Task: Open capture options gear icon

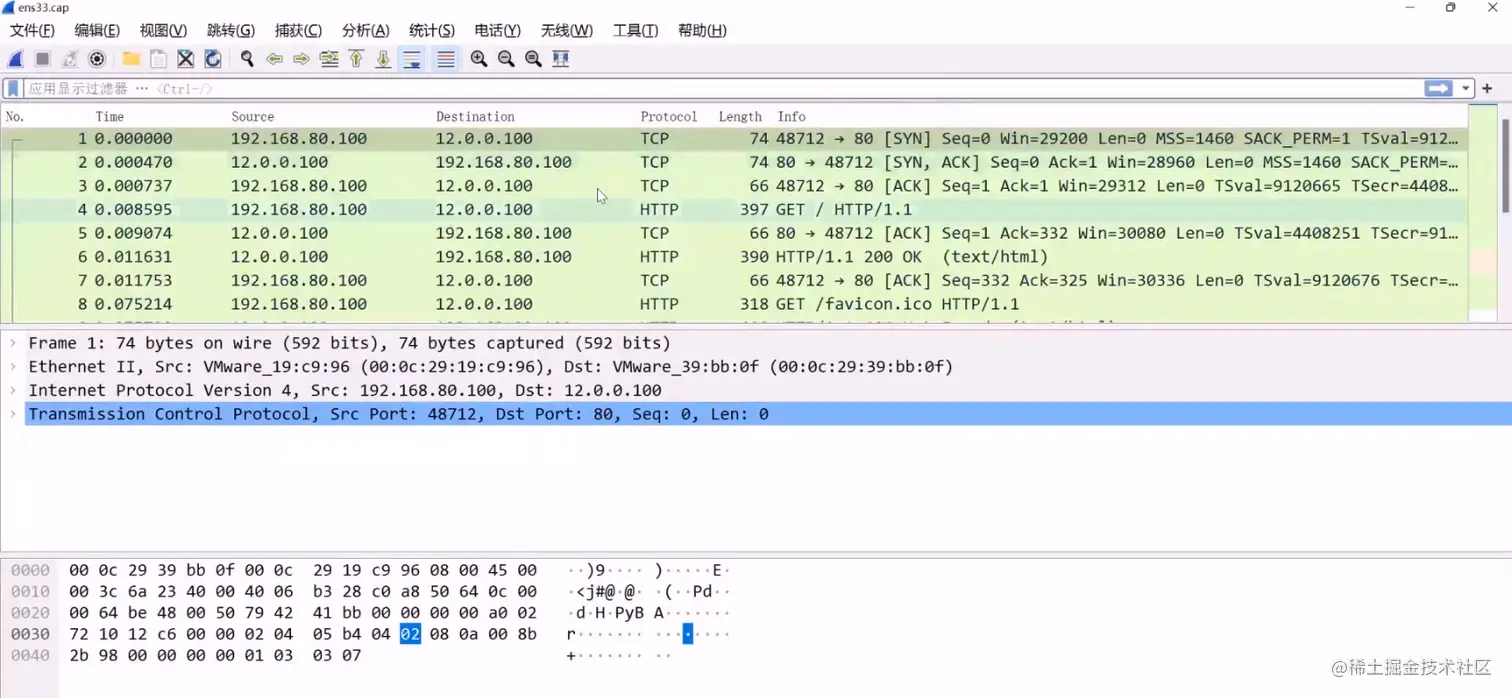Action: [97, 60]
